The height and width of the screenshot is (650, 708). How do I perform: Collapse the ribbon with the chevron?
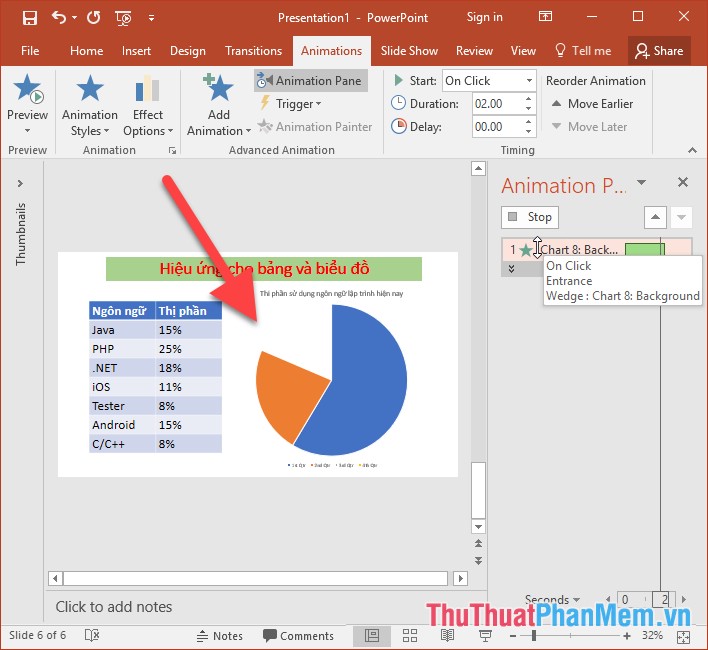(x=692, y=150)
